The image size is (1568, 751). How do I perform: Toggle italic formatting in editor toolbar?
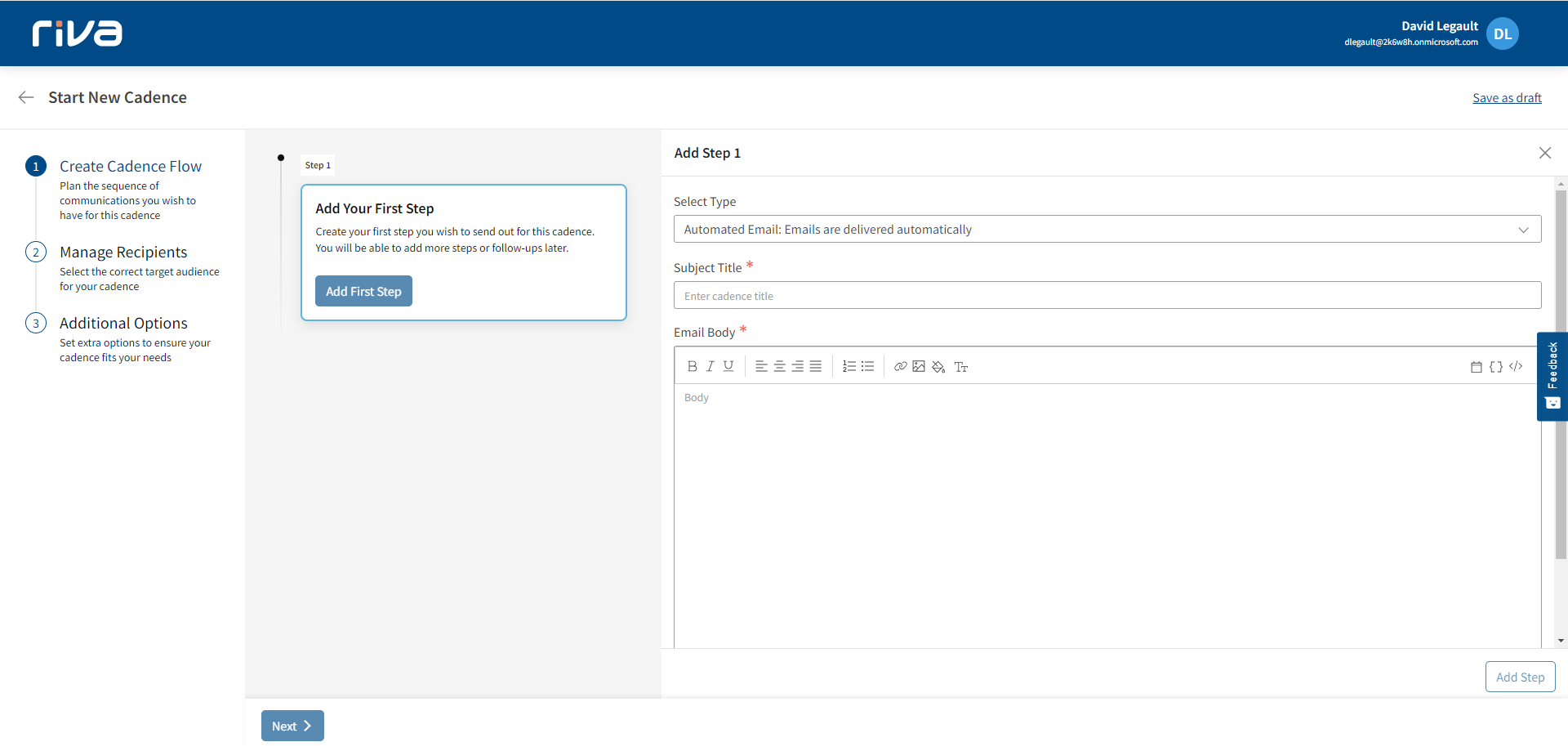pos(710,367)
